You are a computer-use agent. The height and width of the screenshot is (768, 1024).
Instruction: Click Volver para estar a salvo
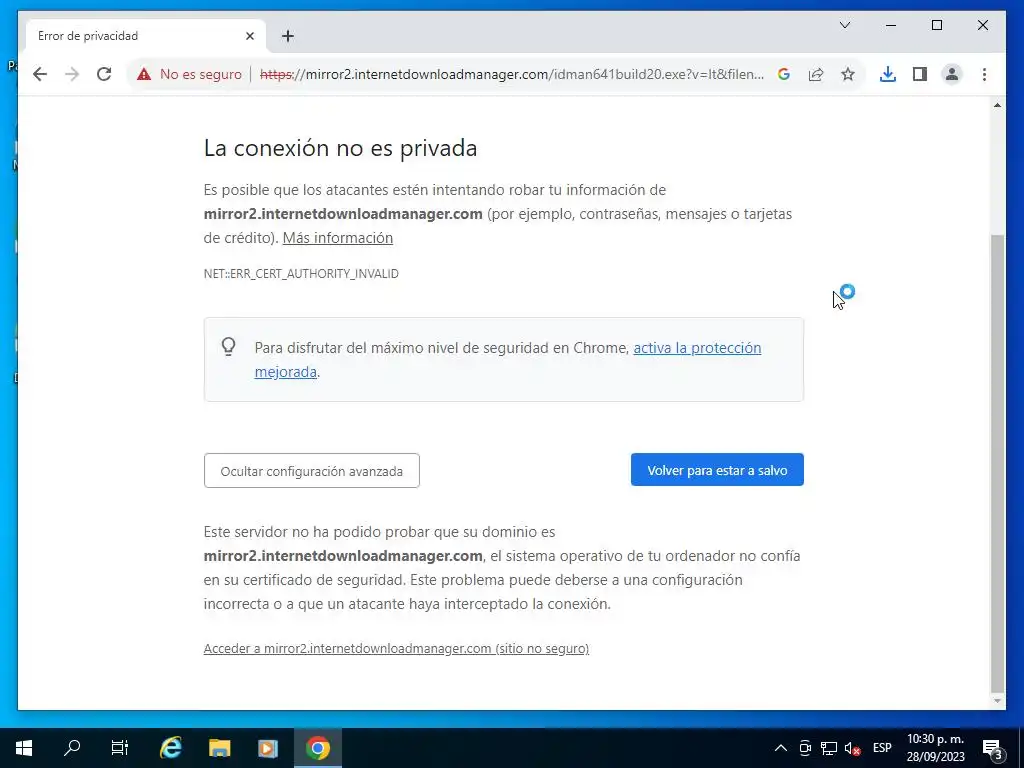coord(717,470)
